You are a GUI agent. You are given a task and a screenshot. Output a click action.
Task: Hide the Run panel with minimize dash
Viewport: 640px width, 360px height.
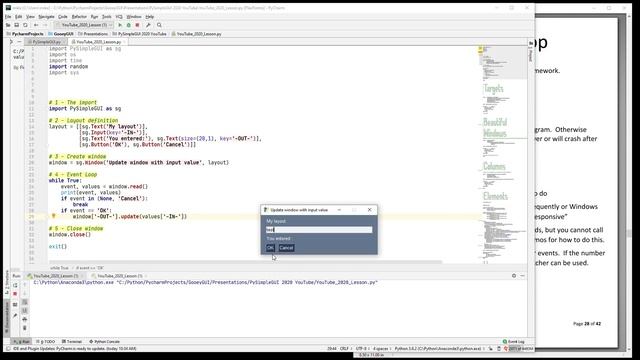522,276
